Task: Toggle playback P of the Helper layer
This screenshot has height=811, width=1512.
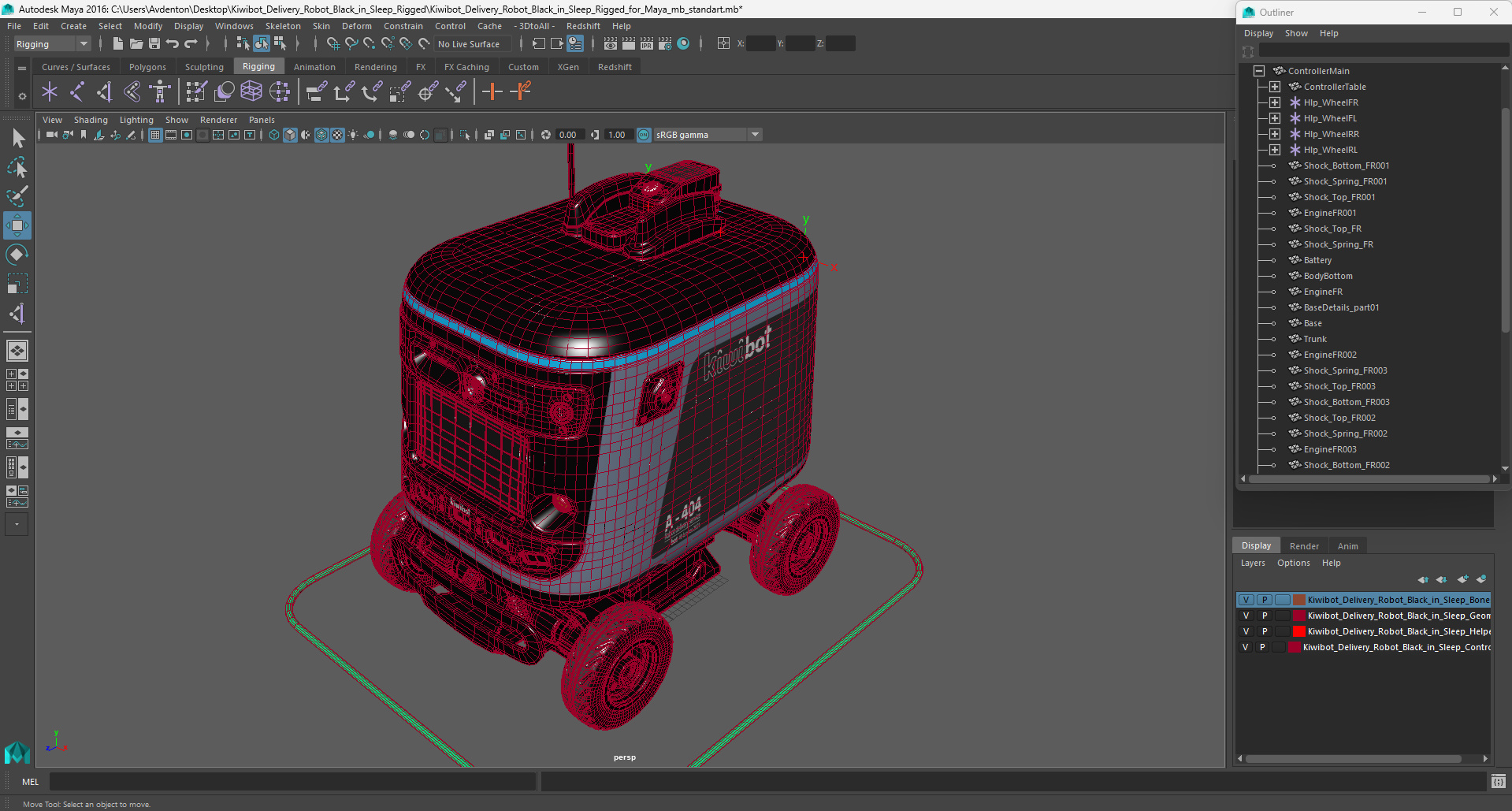Action: coord(1265,631)
